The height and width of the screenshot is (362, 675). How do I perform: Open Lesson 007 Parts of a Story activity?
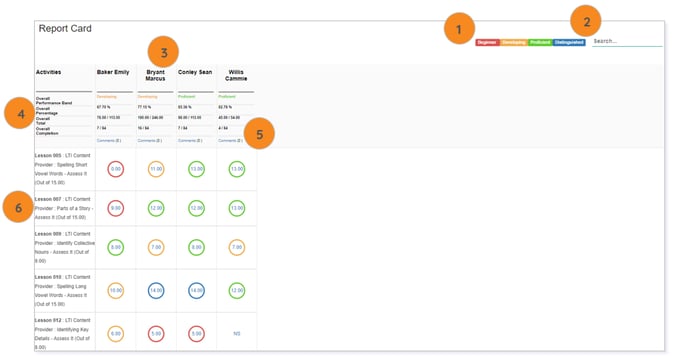(64, 208)
